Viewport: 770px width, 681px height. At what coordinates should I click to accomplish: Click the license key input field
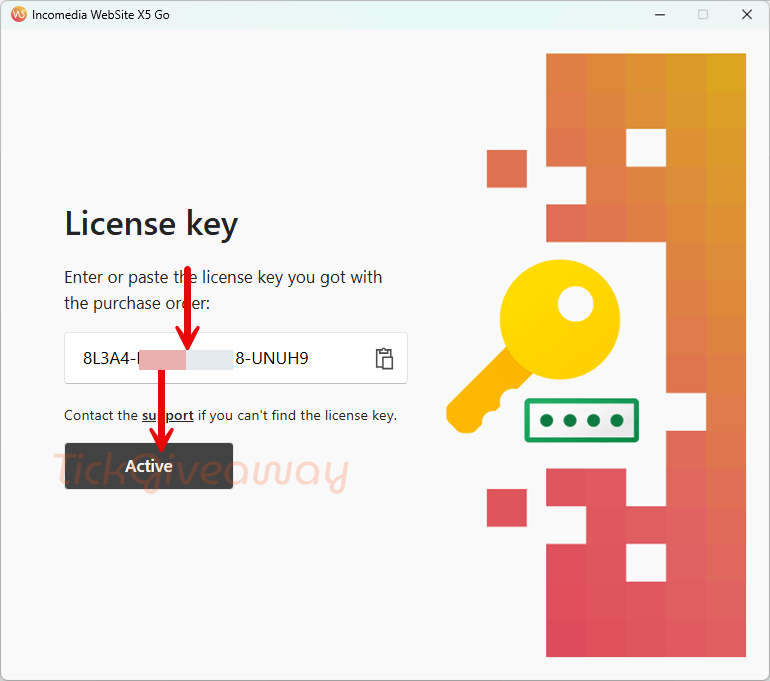point(236,358)
